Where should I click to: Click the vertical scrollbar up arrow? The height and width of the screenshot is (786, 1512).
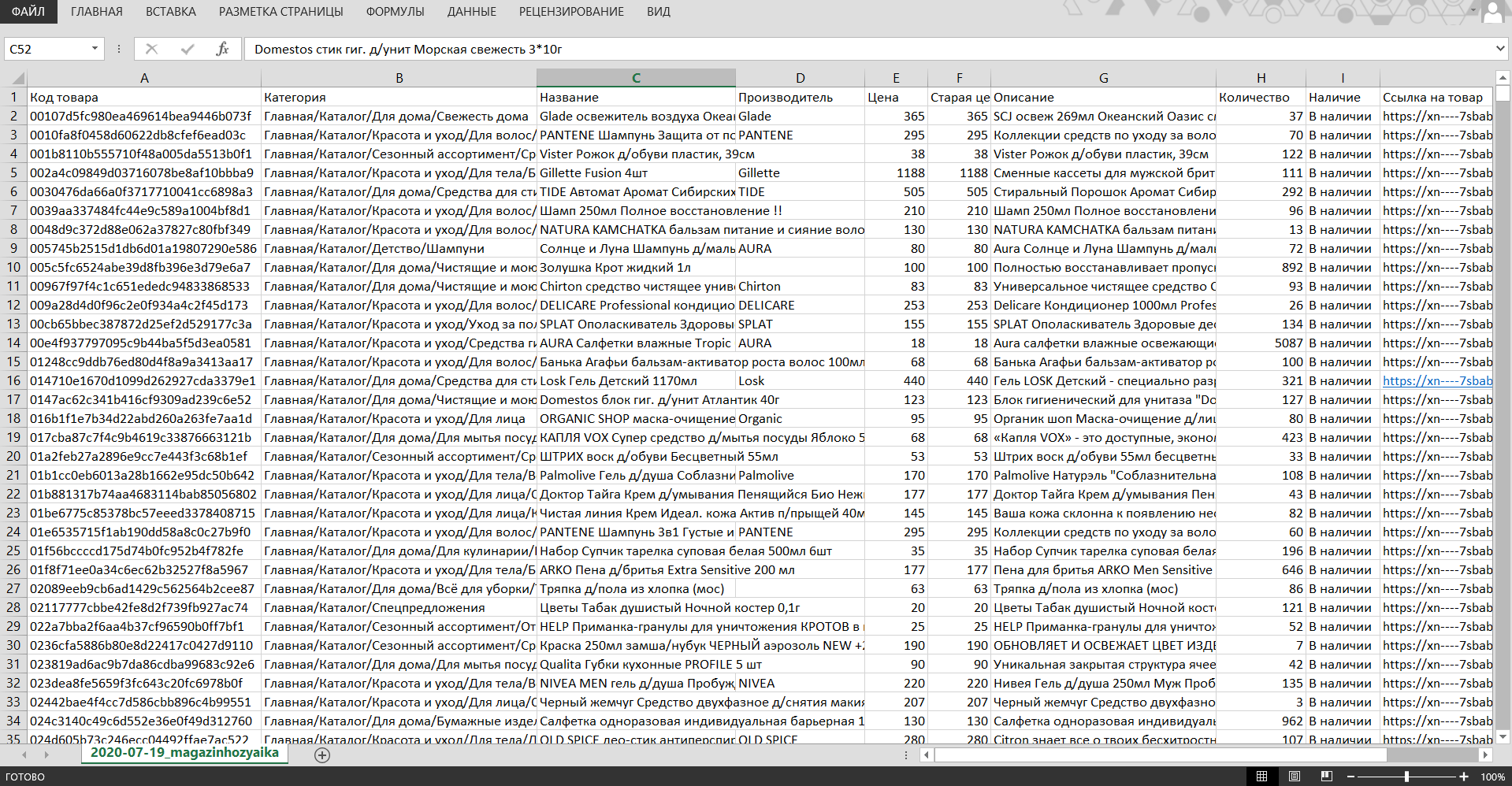[x=1503, y=78]
